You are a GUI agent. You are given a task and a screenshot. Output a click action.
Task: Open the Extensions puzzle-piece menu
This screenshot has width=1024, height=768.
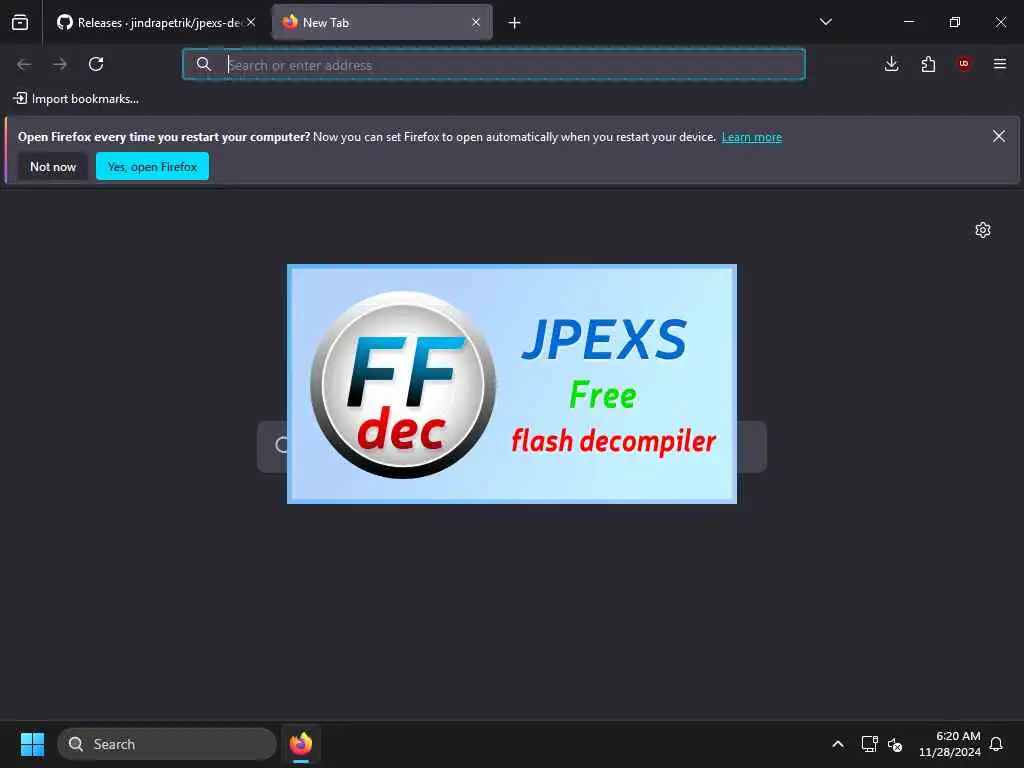(x=928, y=64)
